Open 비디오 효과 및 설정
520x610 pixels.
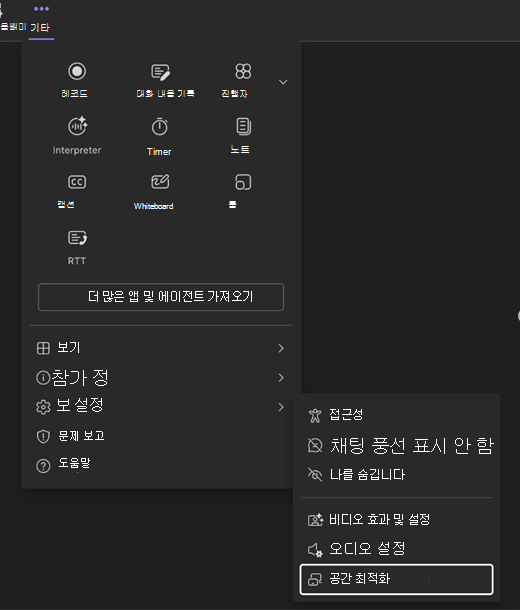pyautogui.click(x=396, y=519)
